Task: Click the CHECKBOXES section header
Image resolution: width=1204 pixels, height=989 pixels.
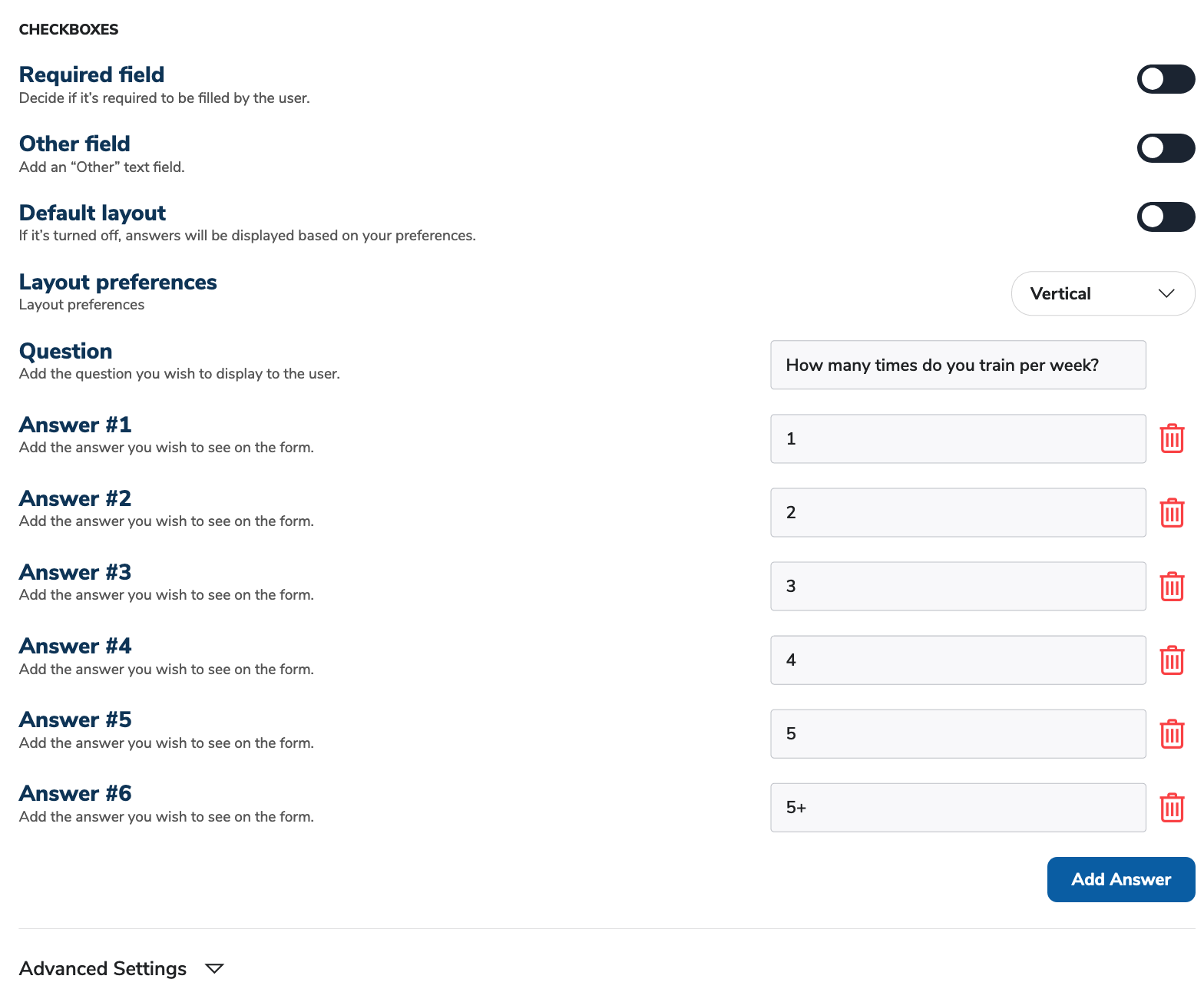Action: pos(68,29)
